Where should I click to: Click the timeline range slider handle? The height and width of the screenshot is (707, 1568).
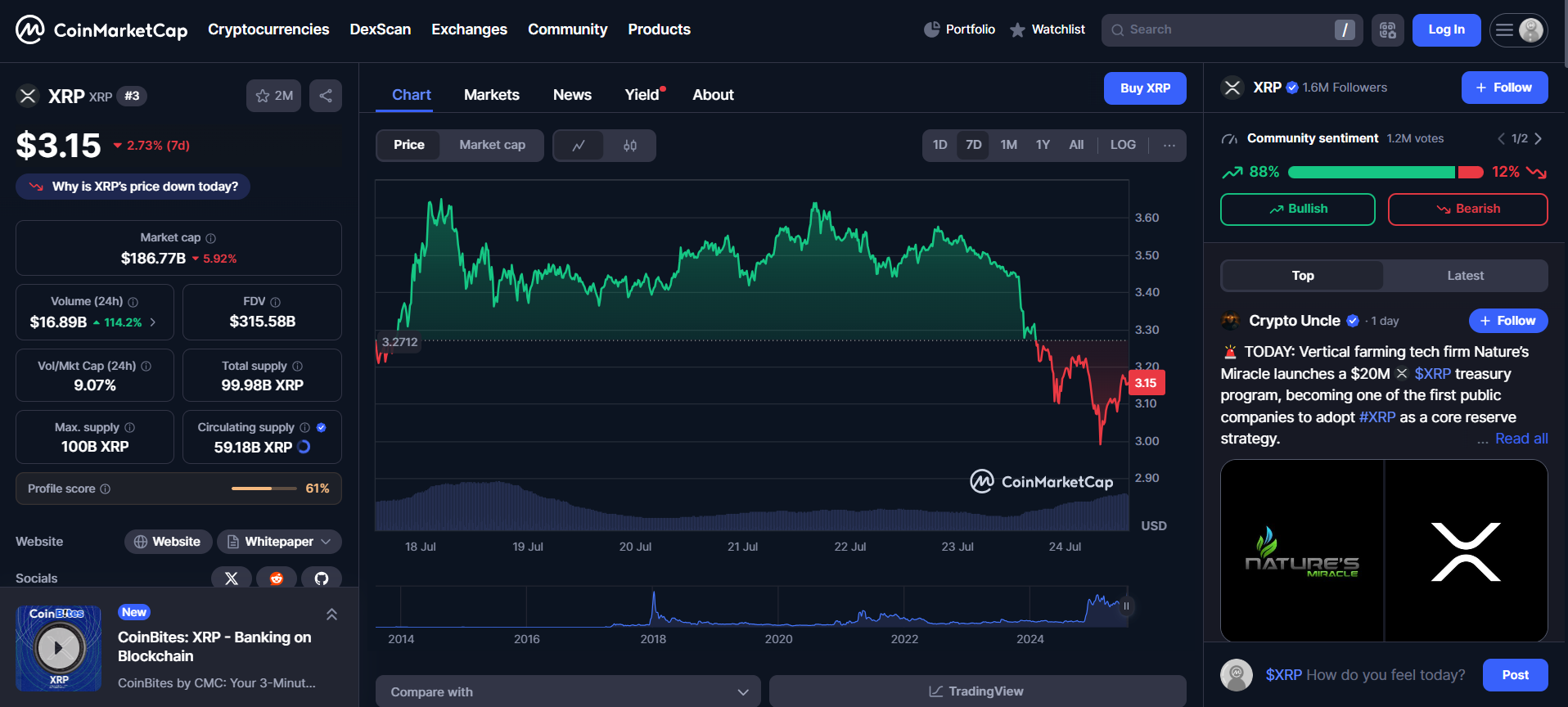[x=1126, y=606]
